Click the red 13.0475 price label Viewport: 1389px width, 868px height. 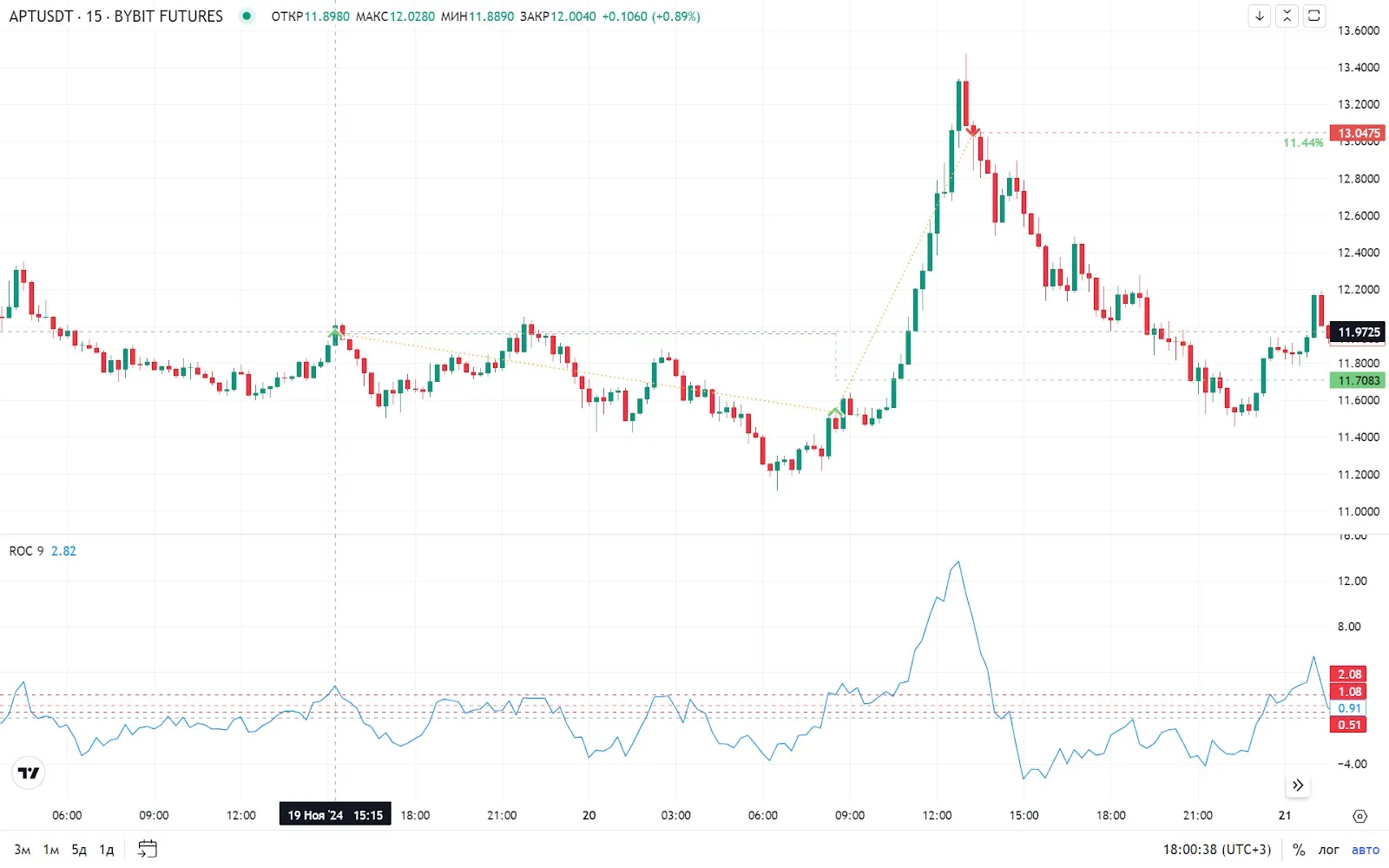click(x=1358, y=133)
